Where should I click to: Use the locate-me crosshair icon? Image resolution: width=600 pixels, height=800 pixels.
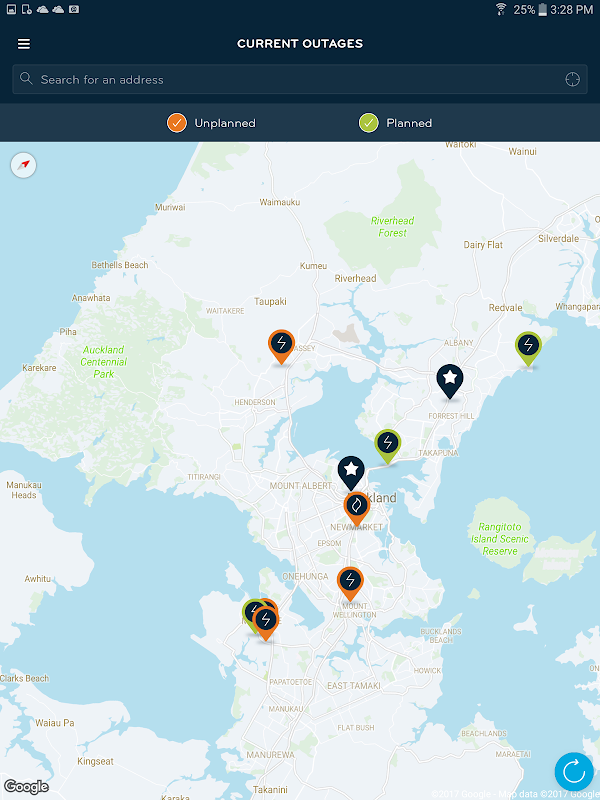pyautogui.click(x=572, y=79)
